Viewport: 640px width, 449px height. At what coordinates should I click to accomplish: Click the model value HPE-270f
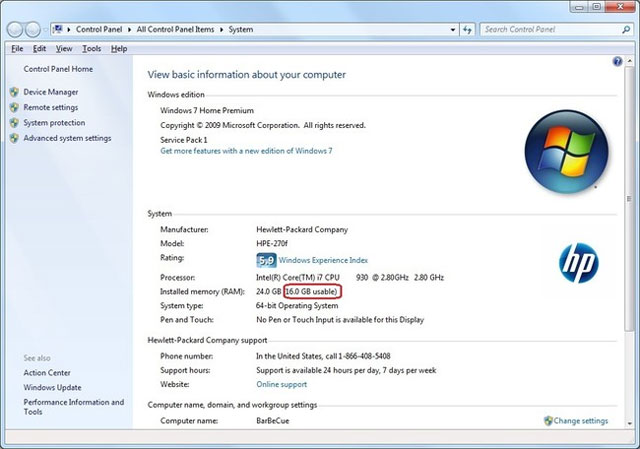coord(272,244)
